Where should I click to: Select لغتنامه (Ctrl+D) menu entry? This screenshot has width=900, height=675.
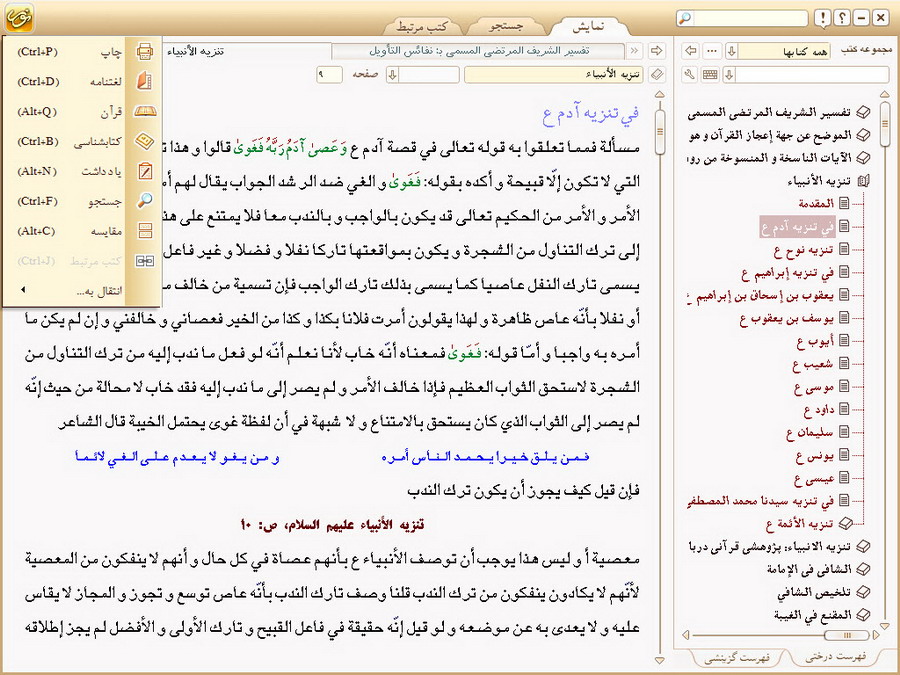(x=82, y=82)
